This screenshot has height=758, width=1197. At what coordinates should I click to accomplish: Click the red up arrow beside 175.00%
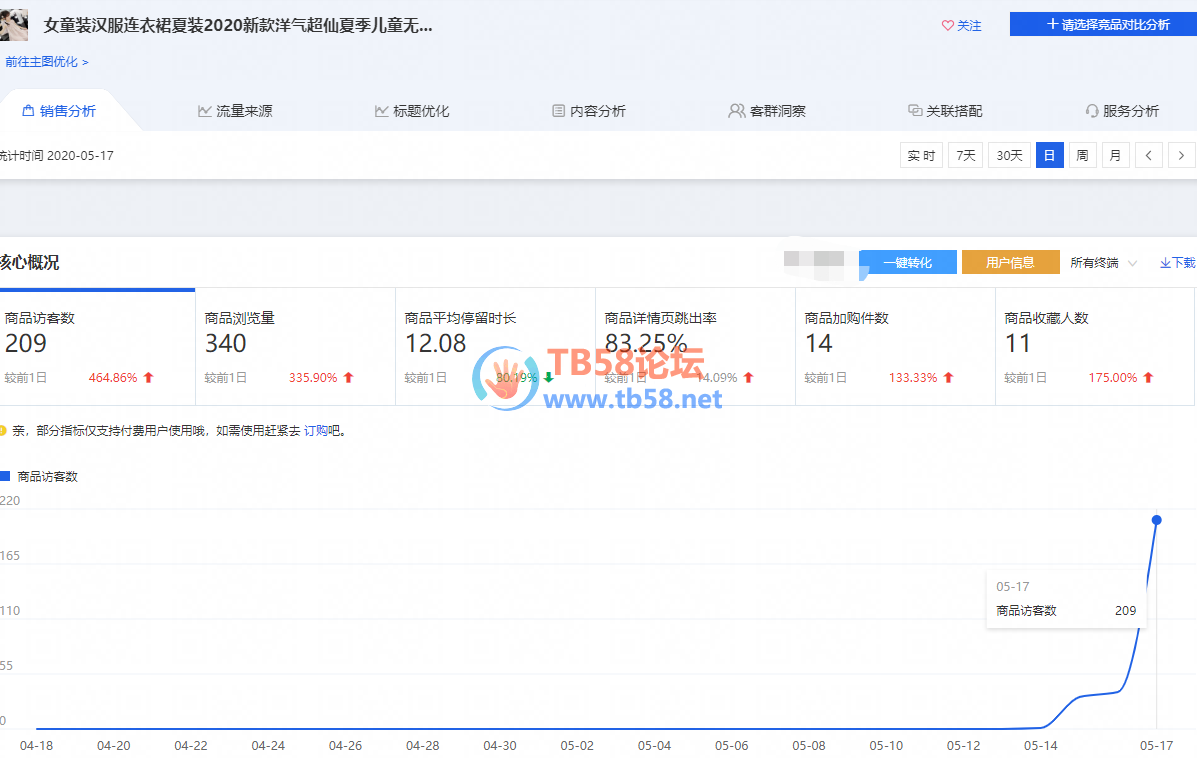(1148, 378)
